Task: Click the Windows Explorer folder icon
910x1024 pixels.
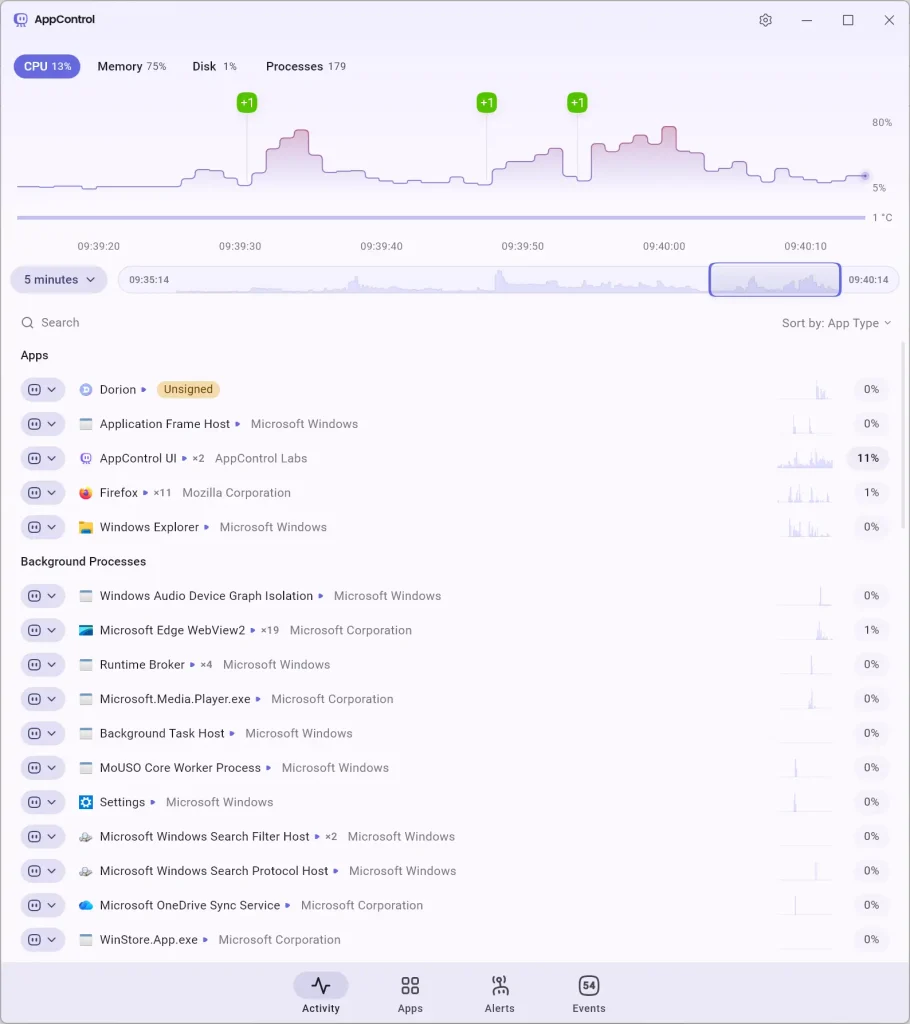Action: pyautogui.click(x=86, y=527)
